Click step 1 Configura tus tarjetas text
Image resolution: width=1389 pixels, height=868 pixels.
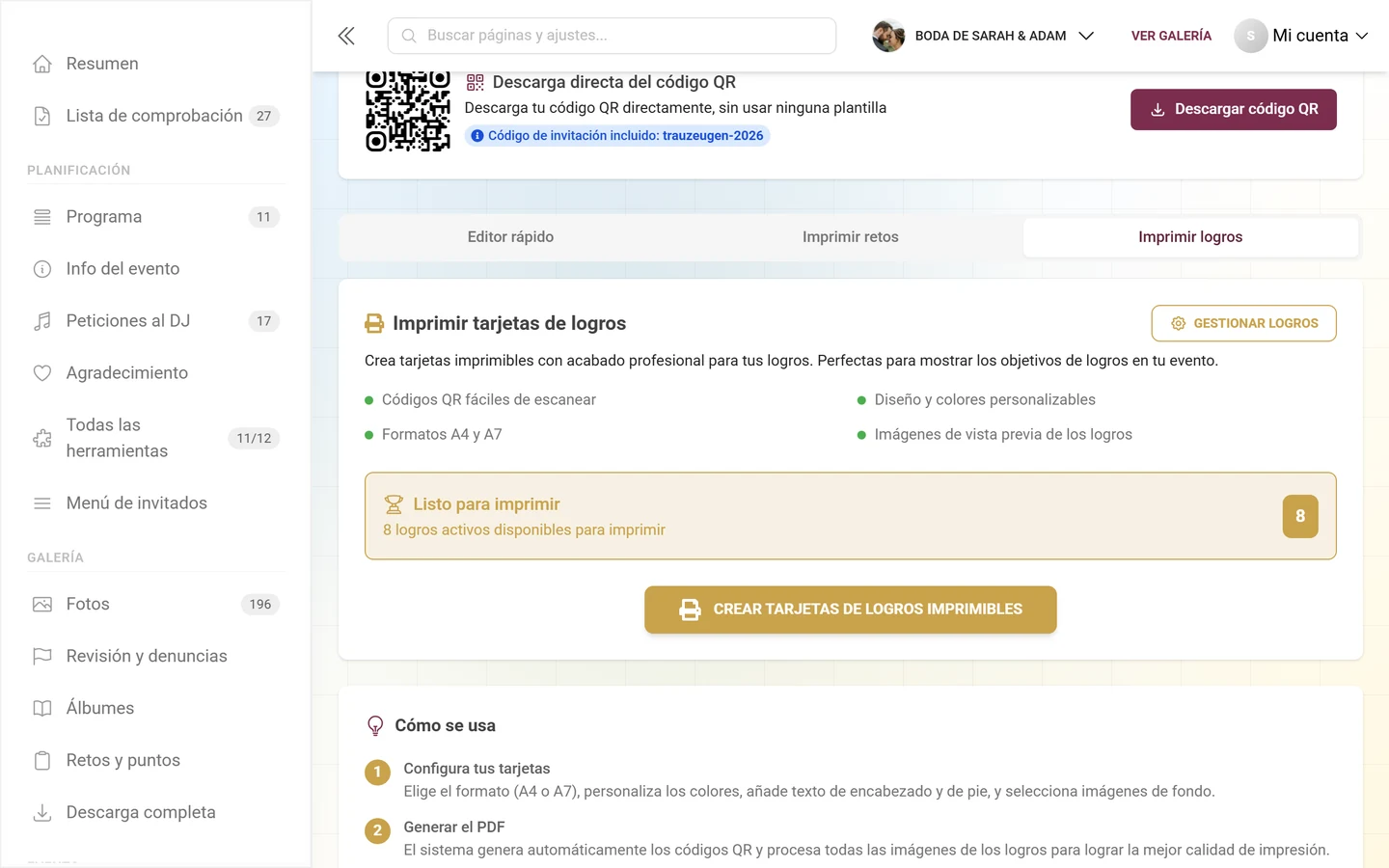click(477, 769)
